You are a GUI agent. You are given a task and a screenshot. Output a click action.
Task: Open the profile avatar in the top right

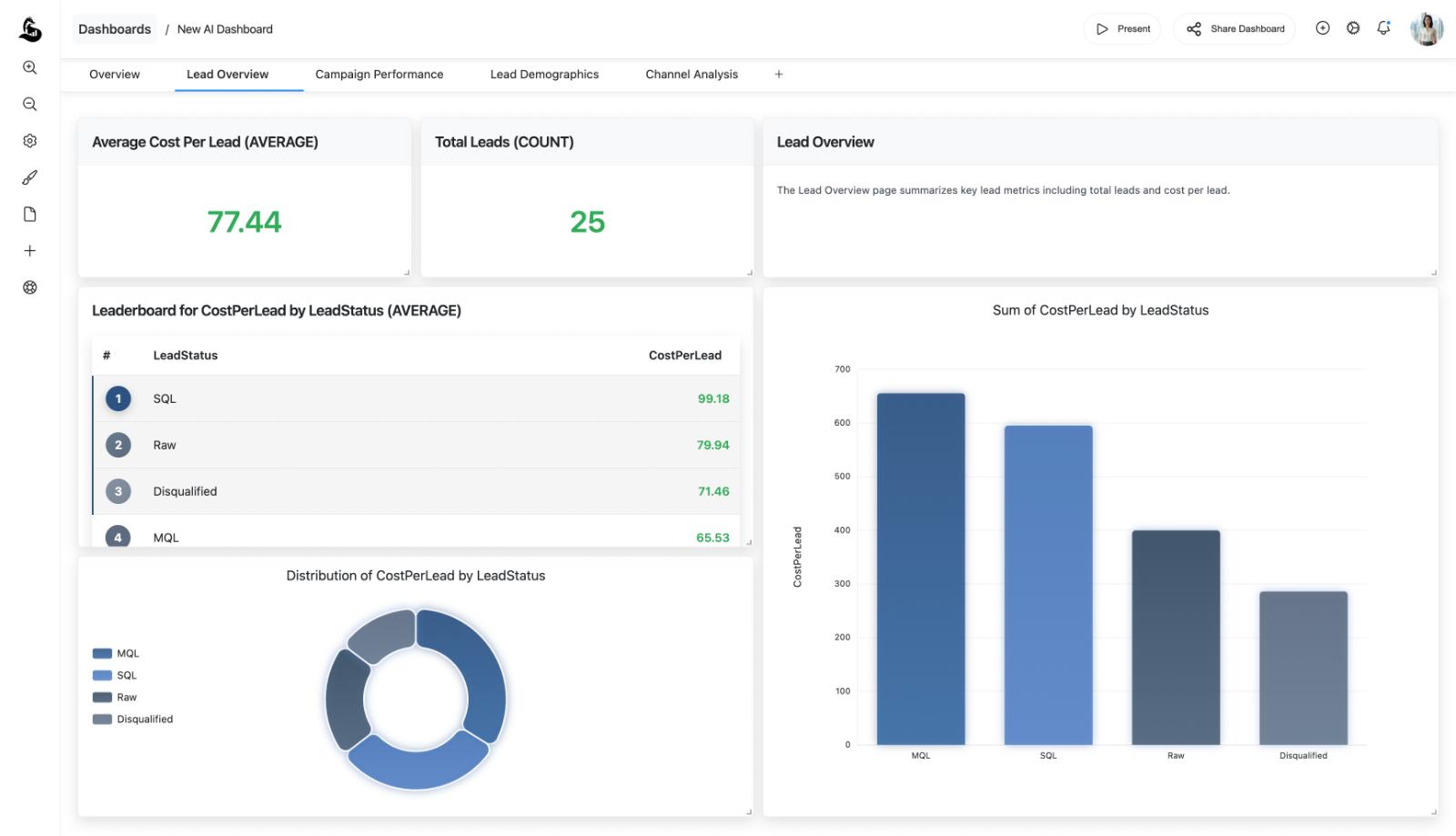pos(1427,28)
